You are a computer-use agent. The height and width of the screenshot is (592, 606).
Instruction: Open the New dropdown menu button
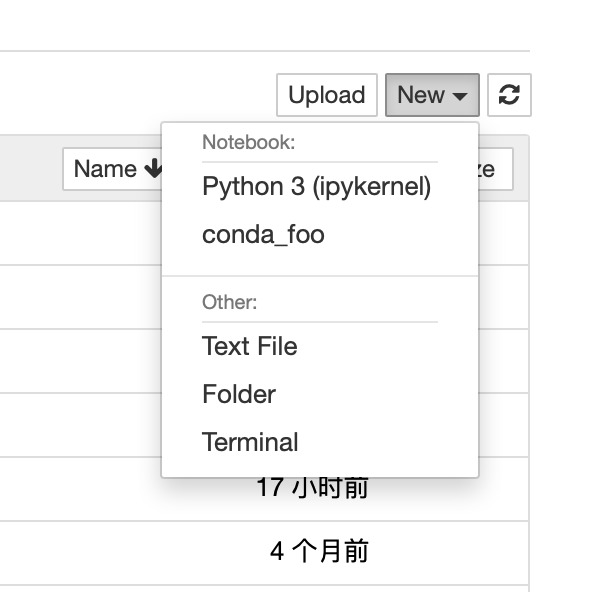coord(432,95)
